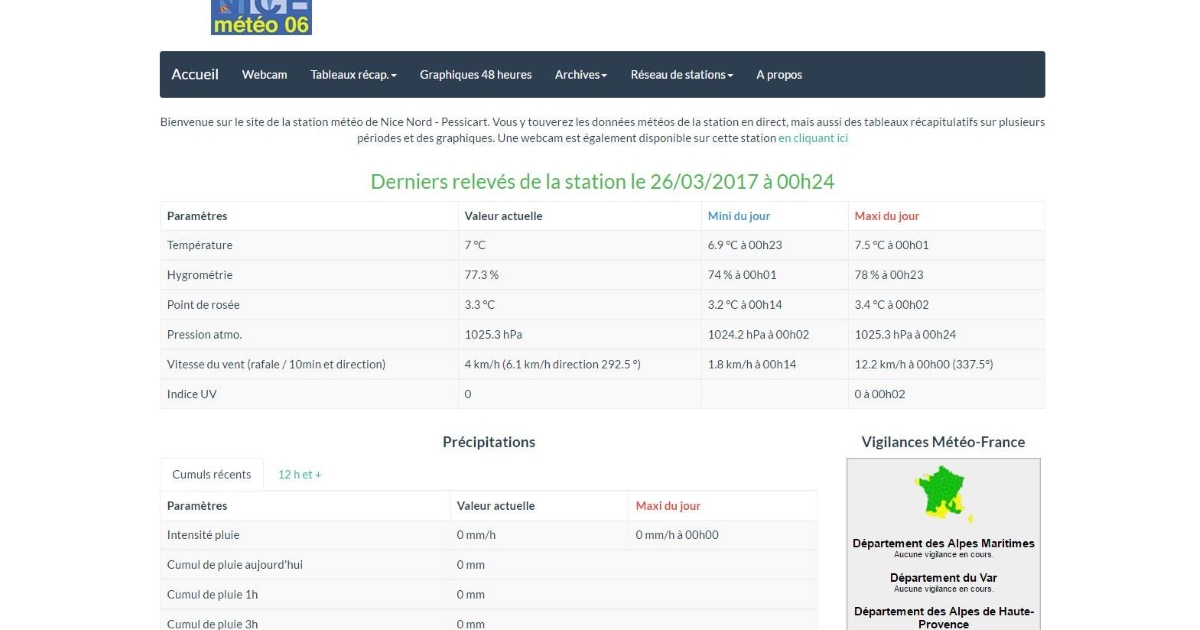Viewport: 1200px width, 630px height.
Task: Click dew point maximum '3.4 °C à 00h02'
Action: pos(891,305)
